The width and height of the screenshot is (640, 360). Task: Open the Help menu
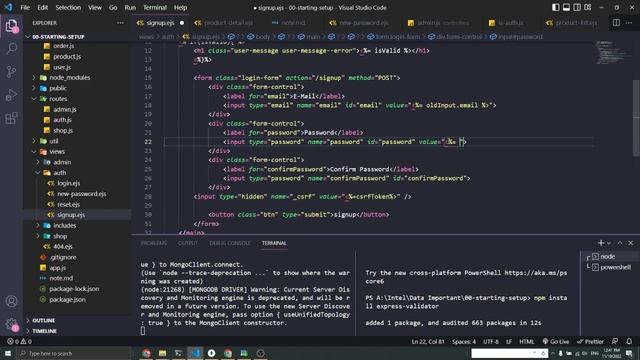pyautogui.click(x=180, y=7)
